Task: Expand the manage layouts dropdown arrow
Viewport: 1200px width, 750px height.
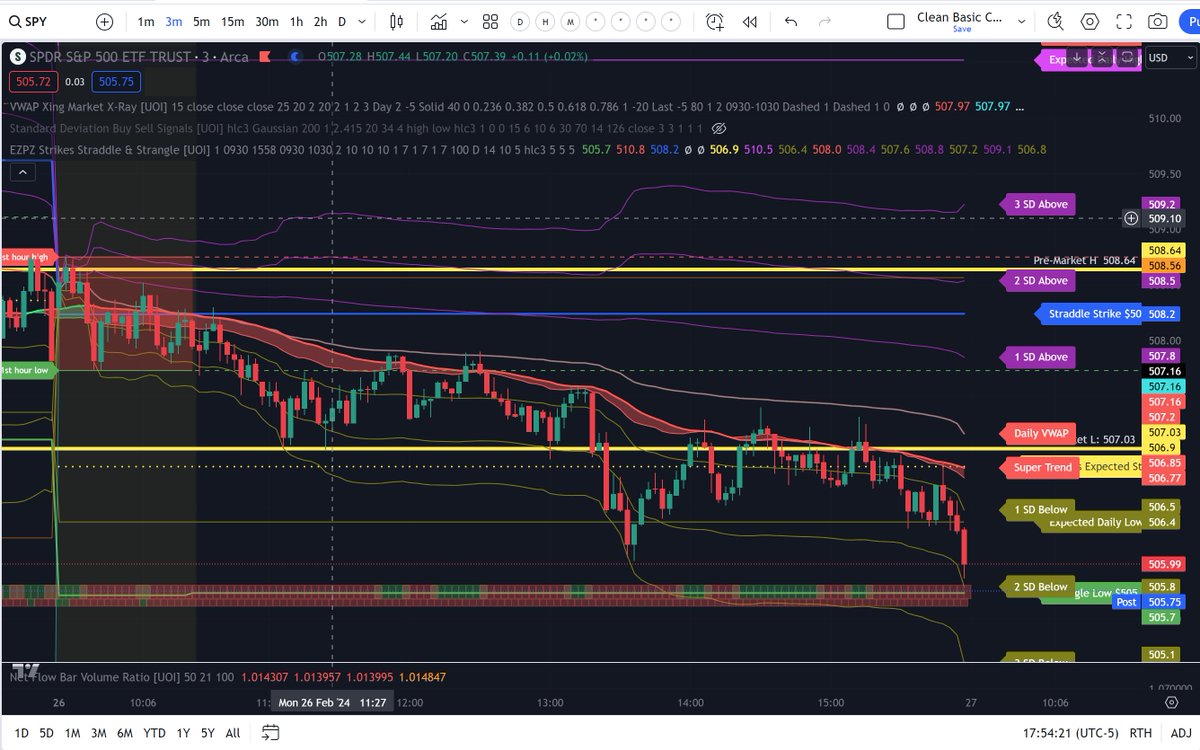Action: pos(1021,21)
